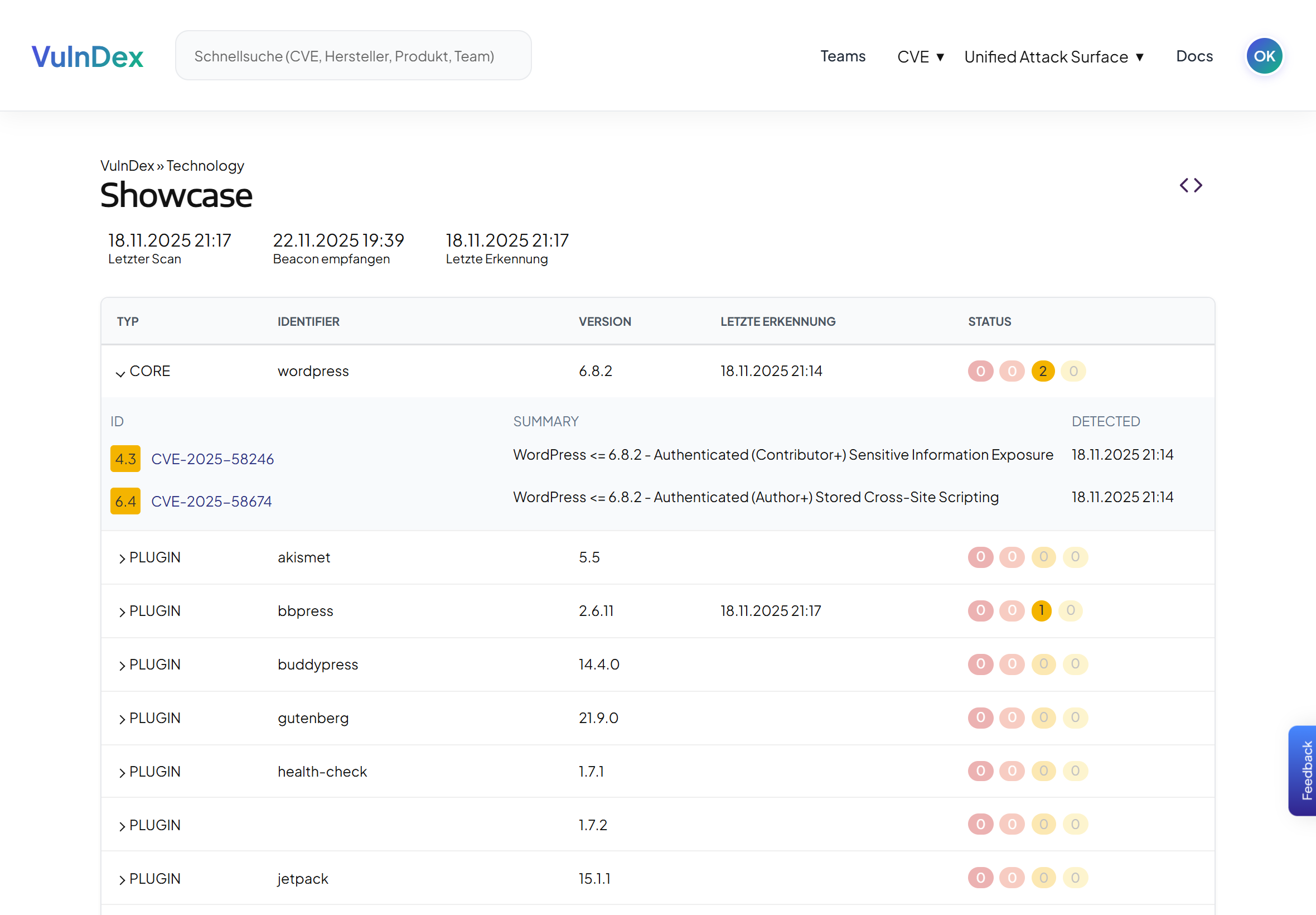Open the Teams menu
The image size is (1316, 915).
(x=842, y=56)
